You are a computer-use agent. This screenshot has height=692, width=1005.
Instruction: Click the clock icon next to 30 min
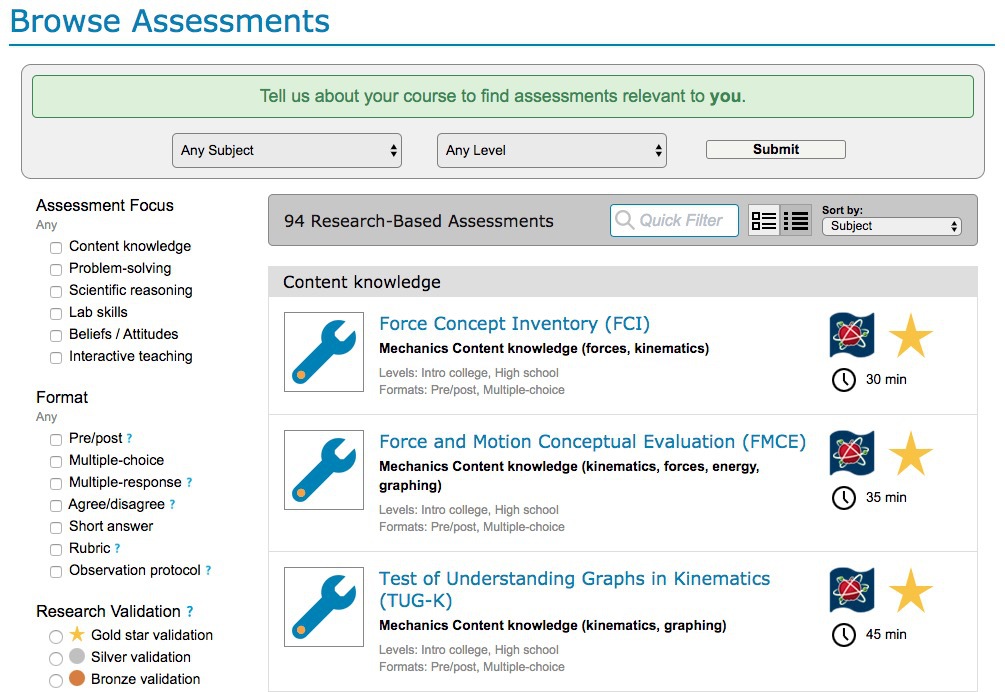pos(843,380)
